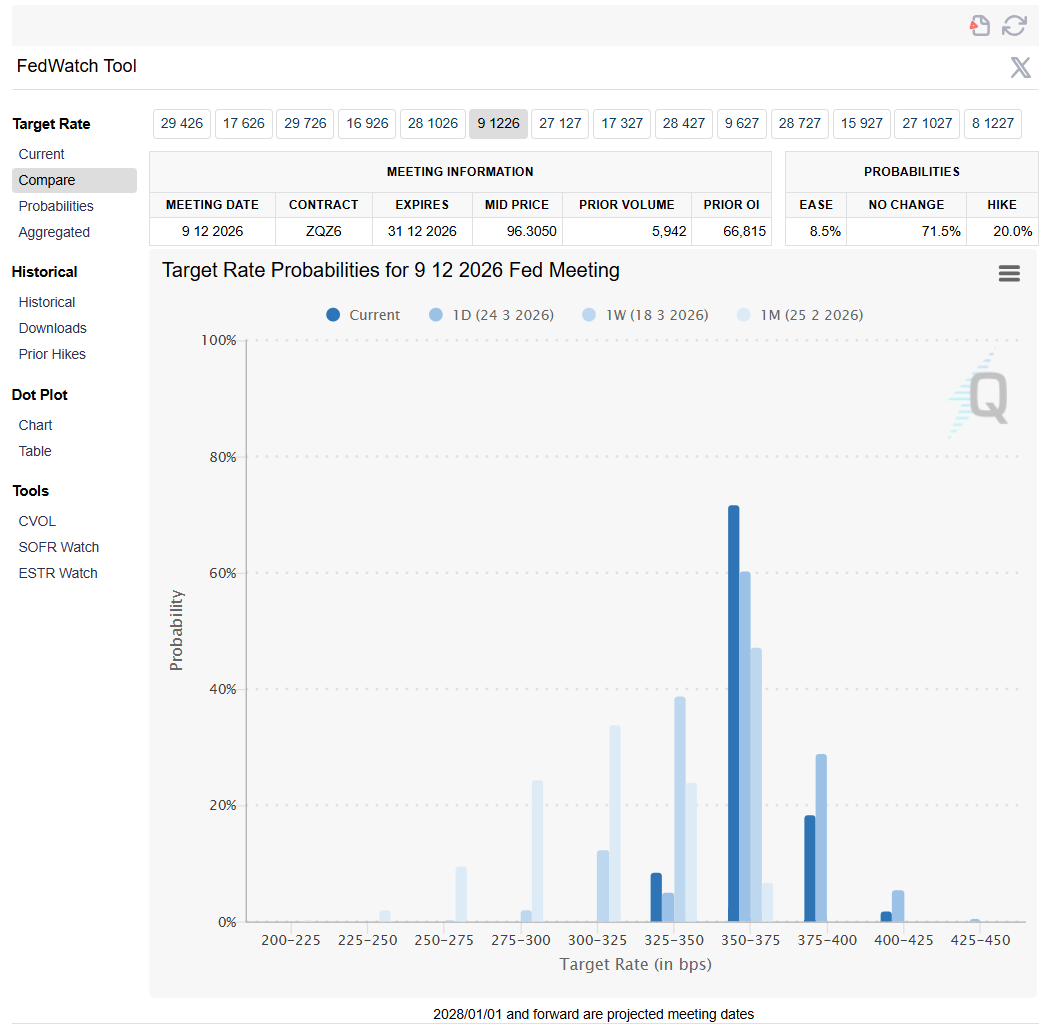
Task: Click the refresh data icon
Action: tap(1014, 26)
